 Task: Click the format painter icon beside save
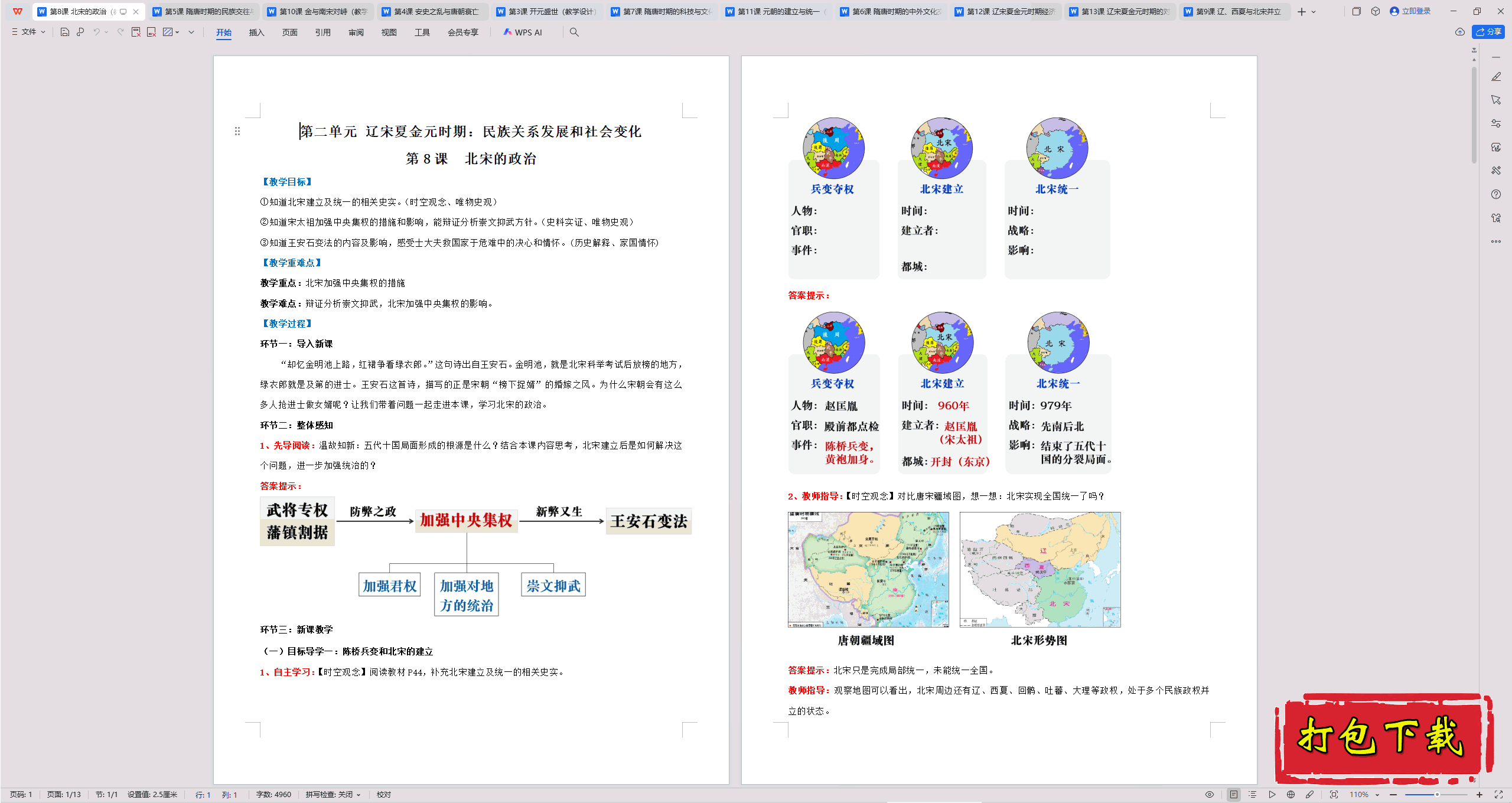(80, 32)
